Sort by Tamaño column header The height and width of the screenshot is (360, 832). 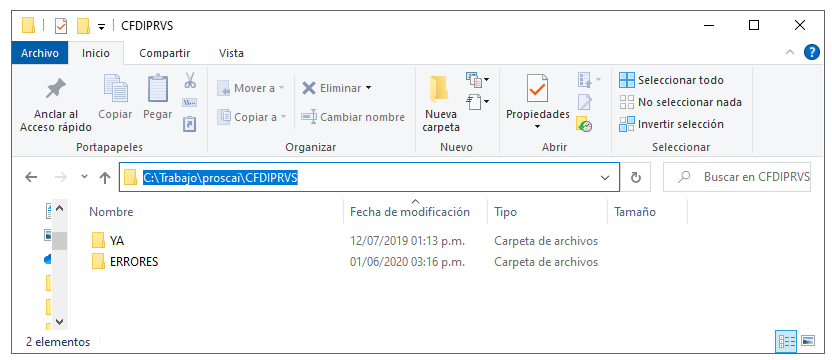coord(635,212)
